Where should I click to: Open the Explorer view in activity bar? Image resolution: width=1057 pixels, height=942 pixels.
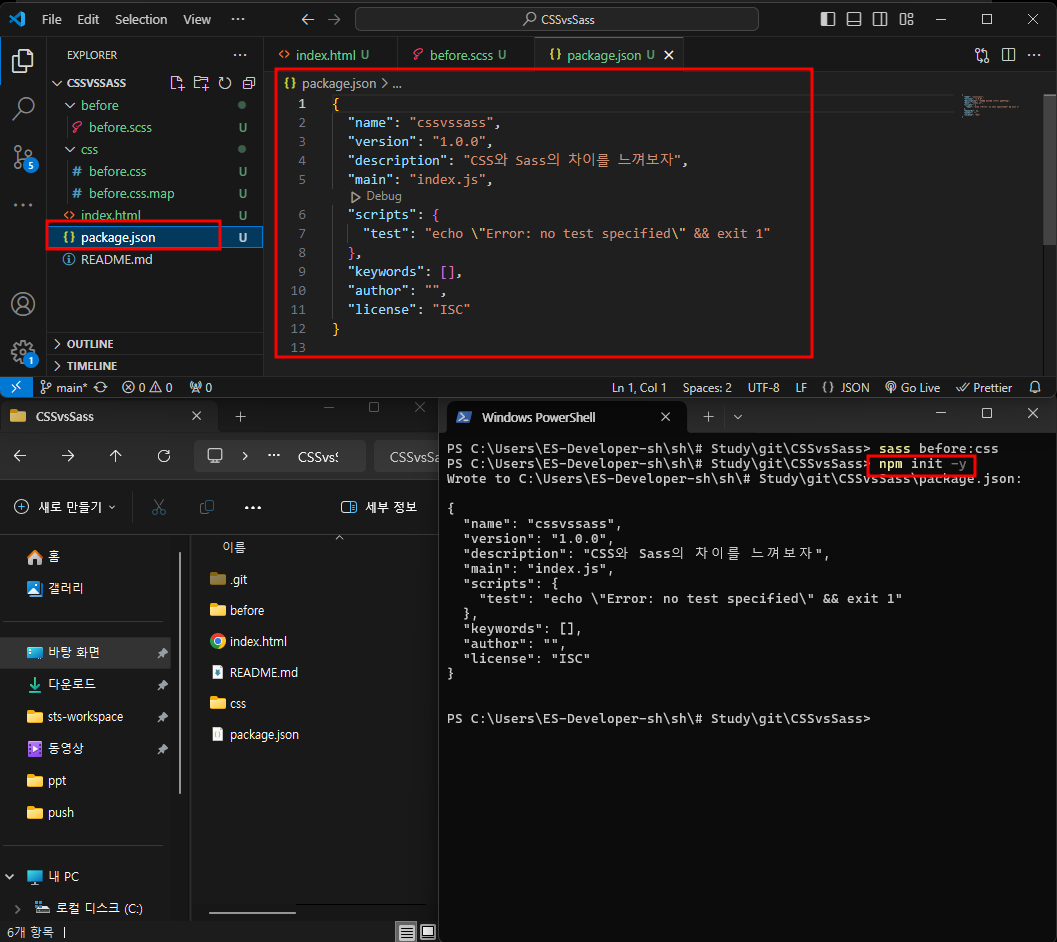22,61
